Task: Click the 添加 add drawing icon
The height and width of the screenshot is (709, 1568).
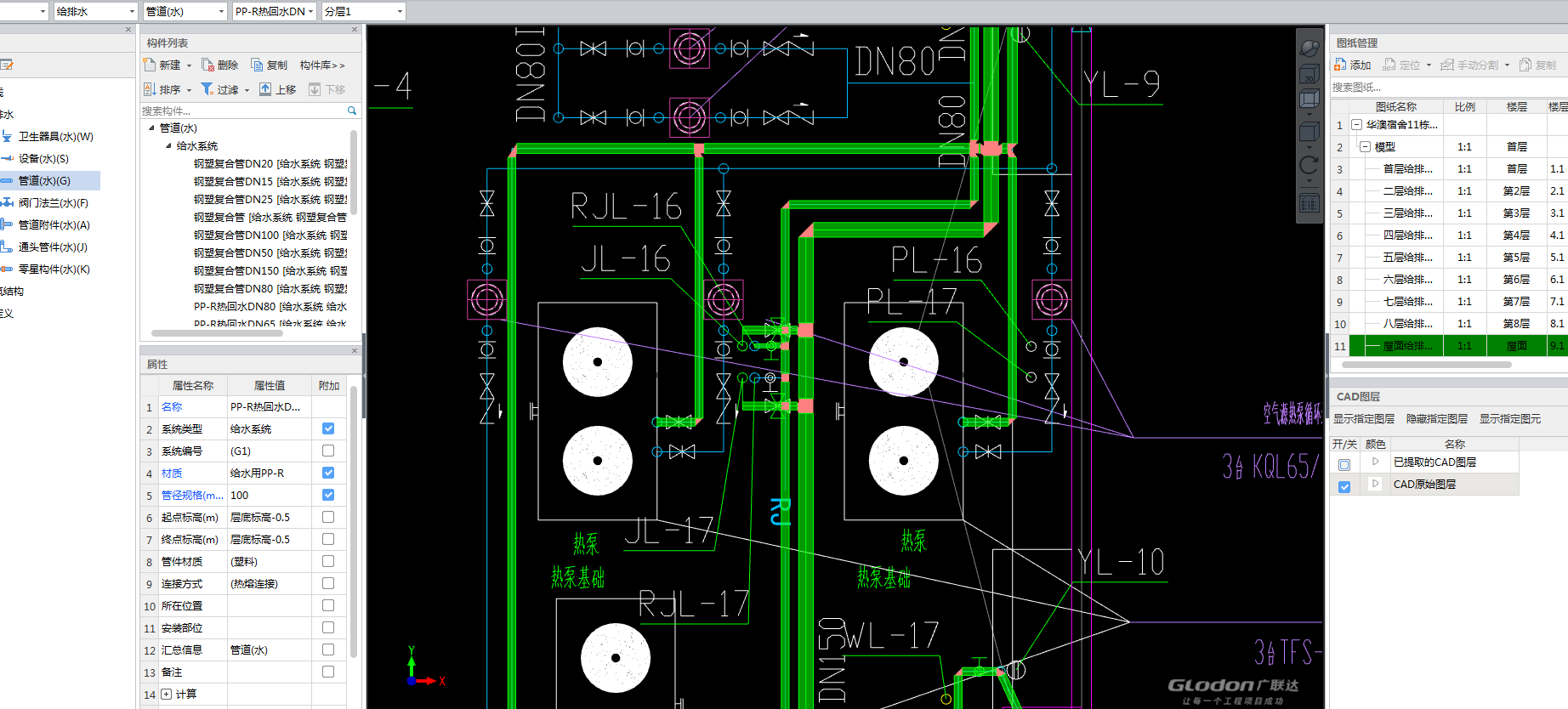Action: [1340, 65]
